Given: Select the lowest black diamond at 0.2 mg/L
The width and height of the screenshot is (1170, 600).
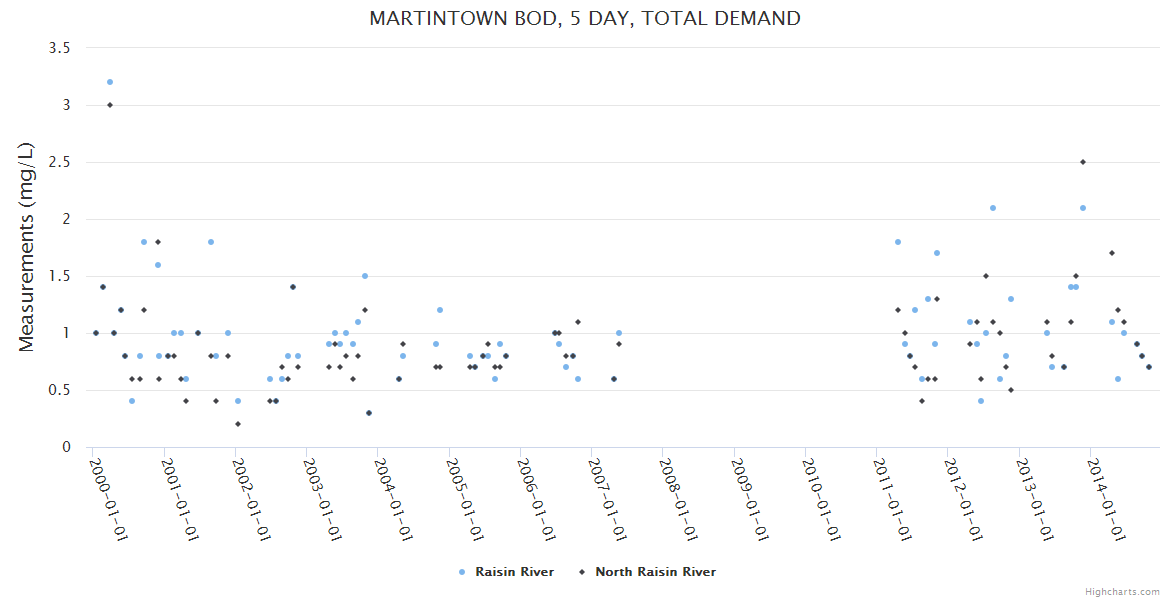Looking at the screenshot, I should pyautogui.click(x=238, y=424).
